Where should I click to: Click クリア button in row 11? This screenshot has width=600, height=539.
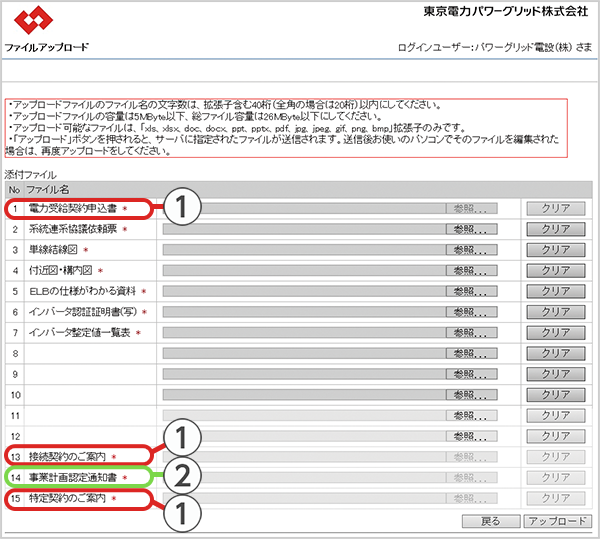tap(556, 415)
